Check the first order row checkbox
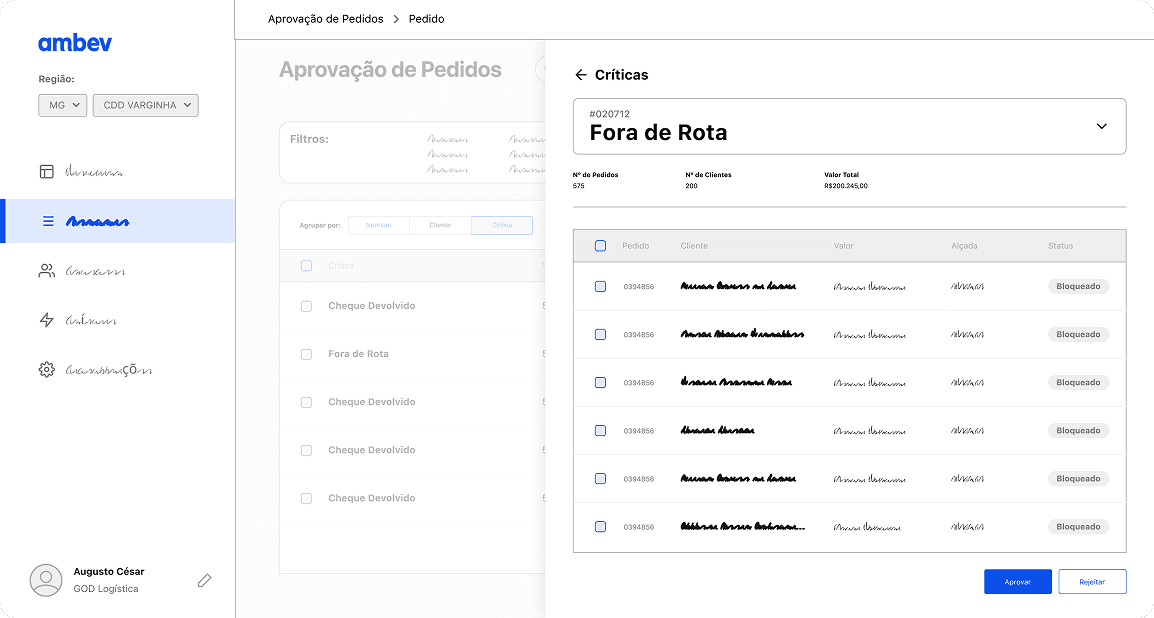 (x=600, y=286)
